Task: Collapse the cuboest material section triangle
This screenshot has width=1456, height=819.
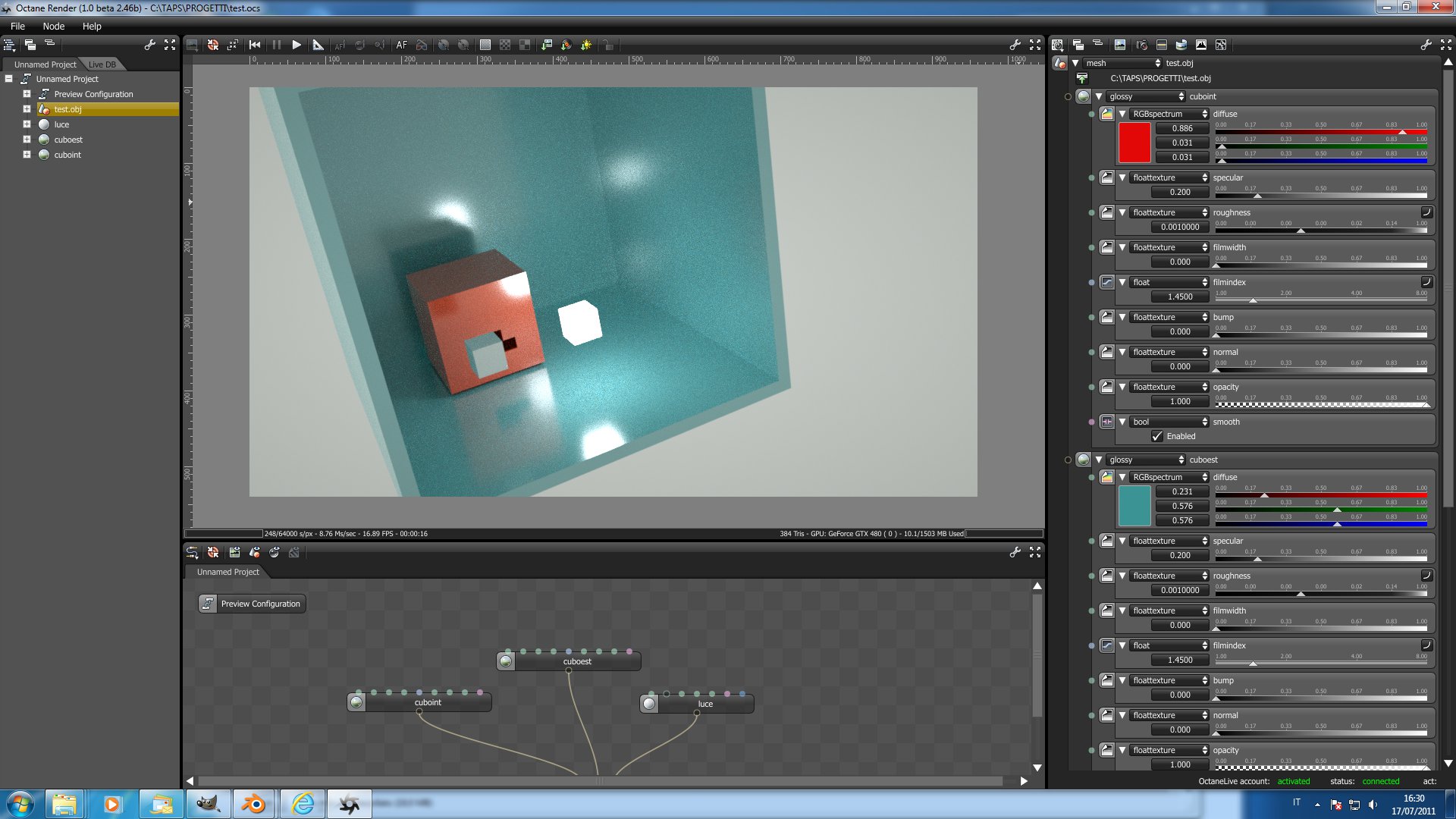Action: tap(1099, 460)
